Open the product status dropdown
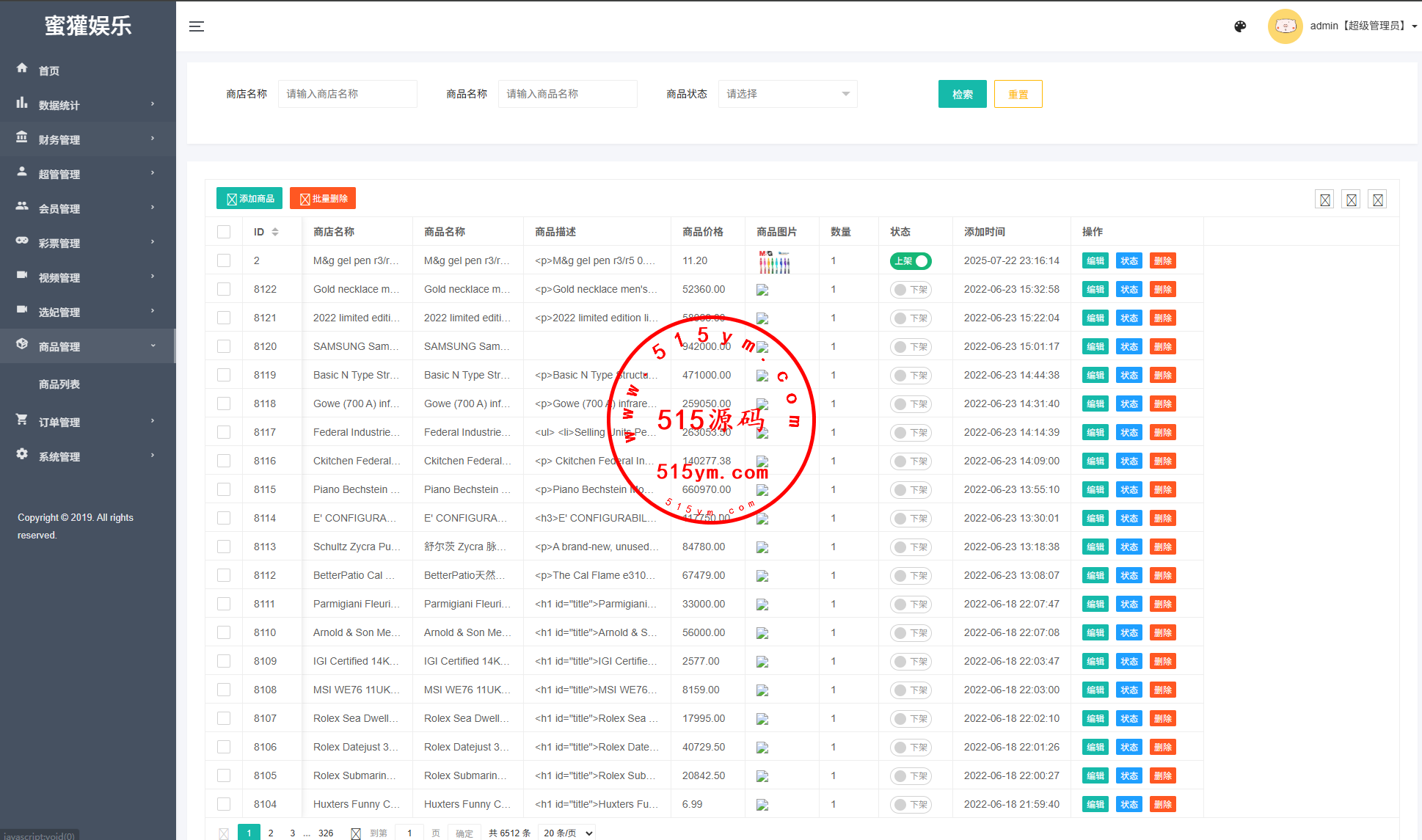 [787, 94]
